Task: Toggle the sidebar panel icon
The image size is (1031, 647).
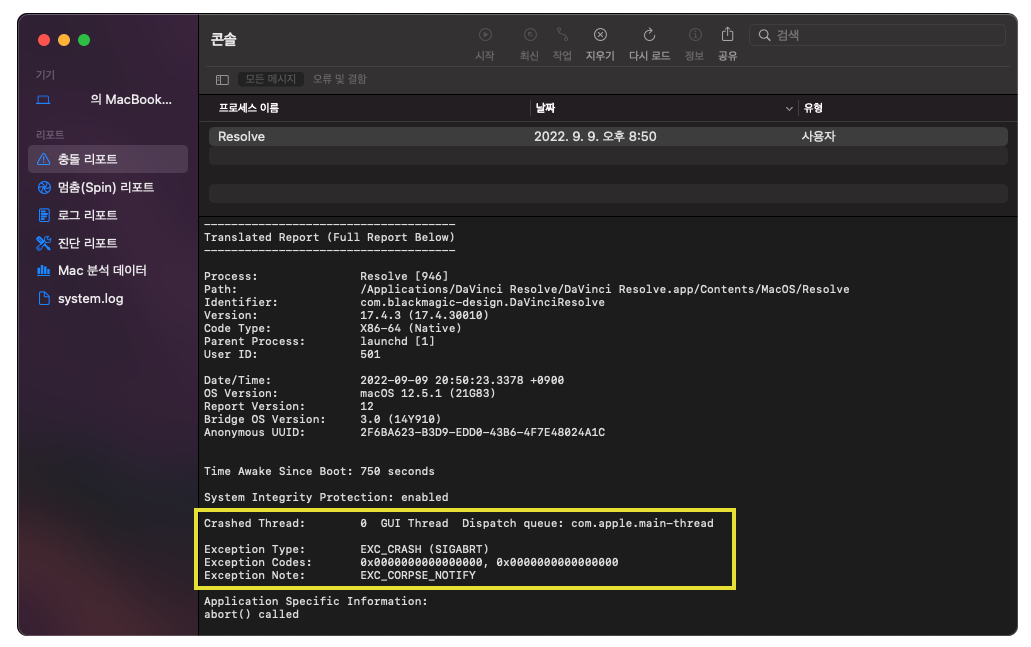Action: click(222, 80)
